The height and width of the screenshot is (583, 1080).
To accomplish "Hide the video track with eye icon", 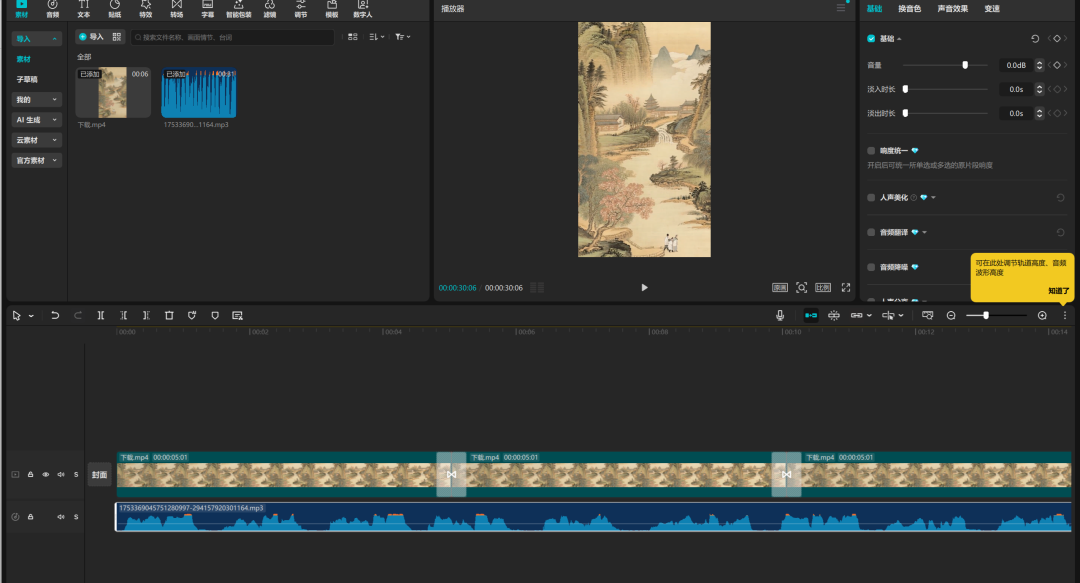I will [45, 475].
